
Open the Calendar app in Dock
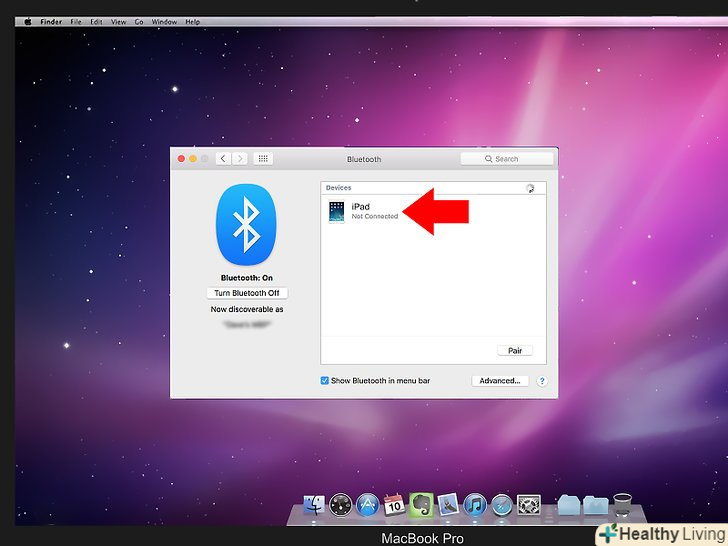[x=394, y=505]
